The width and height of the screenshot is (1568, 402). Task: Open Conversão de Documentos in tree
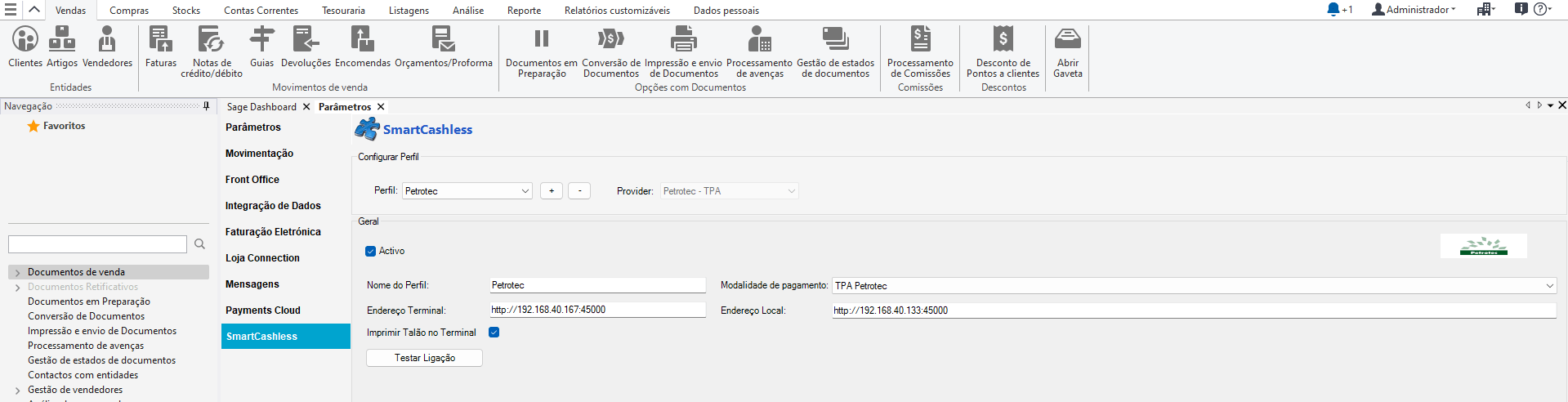pyautogui.click(x=86, y=316)
